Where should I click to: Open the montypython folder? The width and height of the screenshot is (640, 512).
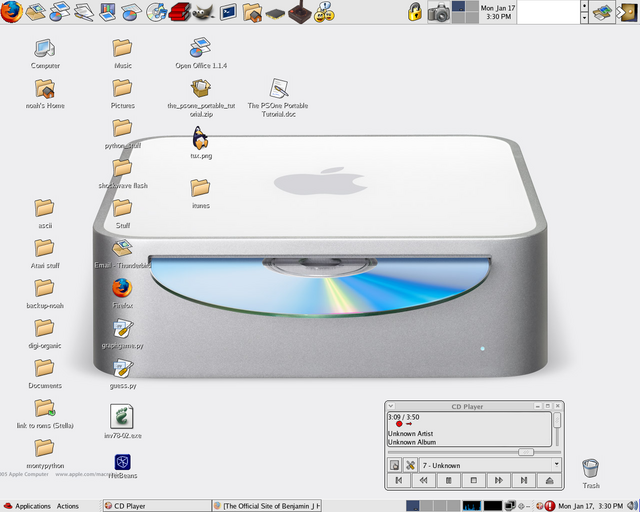point(44,448)
